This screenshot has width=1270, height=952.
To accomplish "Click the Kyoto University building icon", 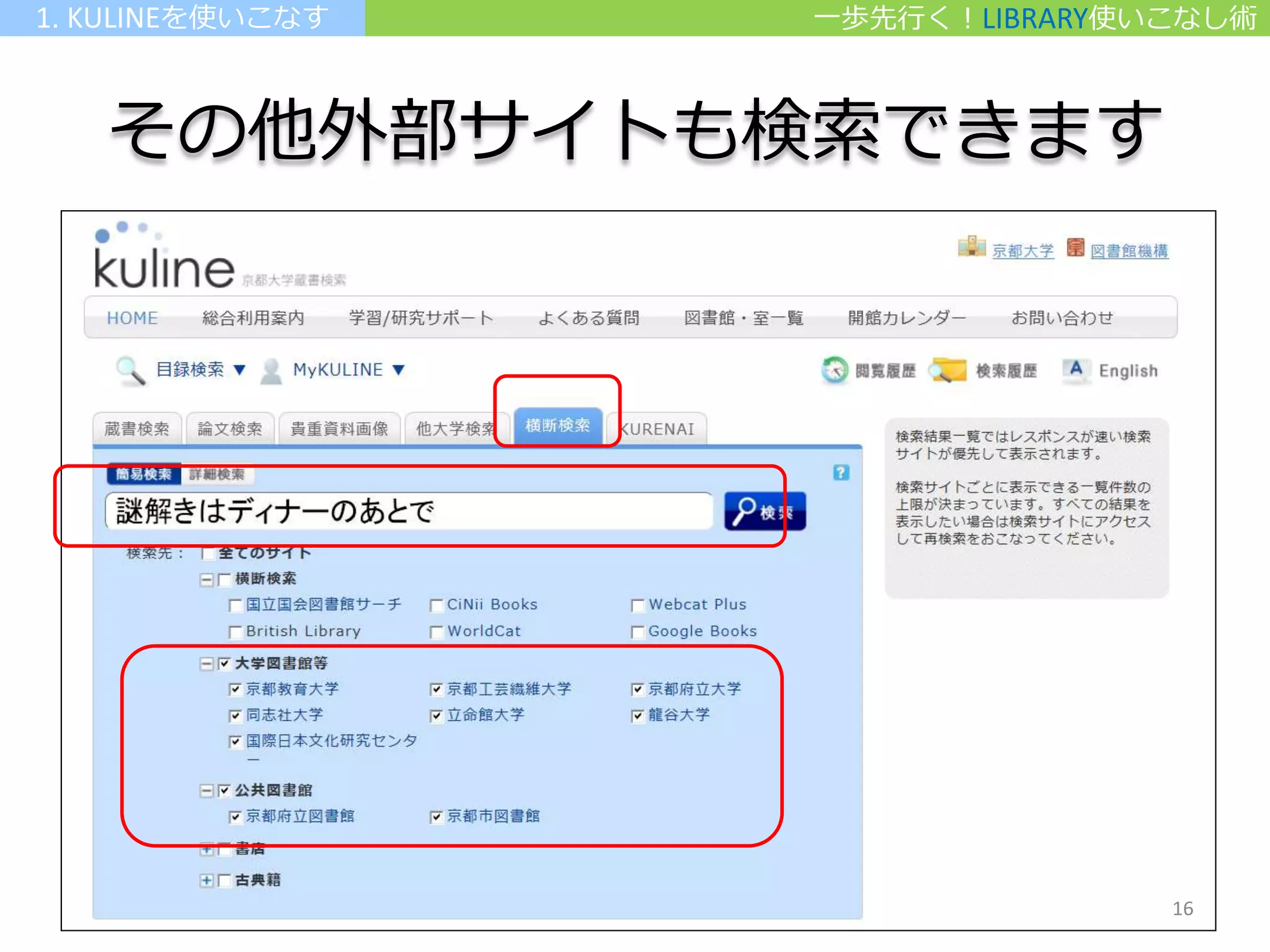I will coord(972,247).
